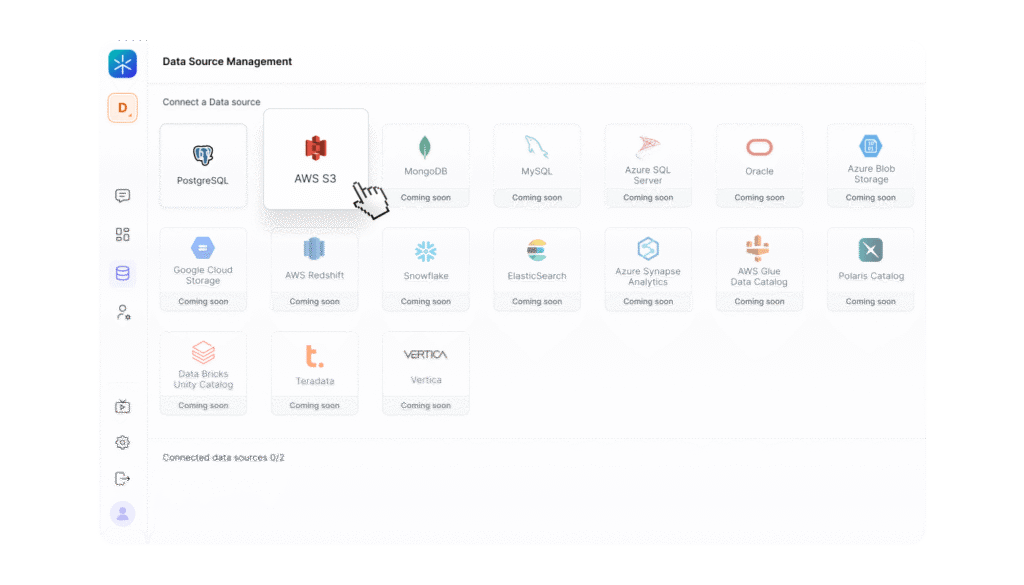
Task: Select the database data sources sidebar icon
Action: point(122,274)
